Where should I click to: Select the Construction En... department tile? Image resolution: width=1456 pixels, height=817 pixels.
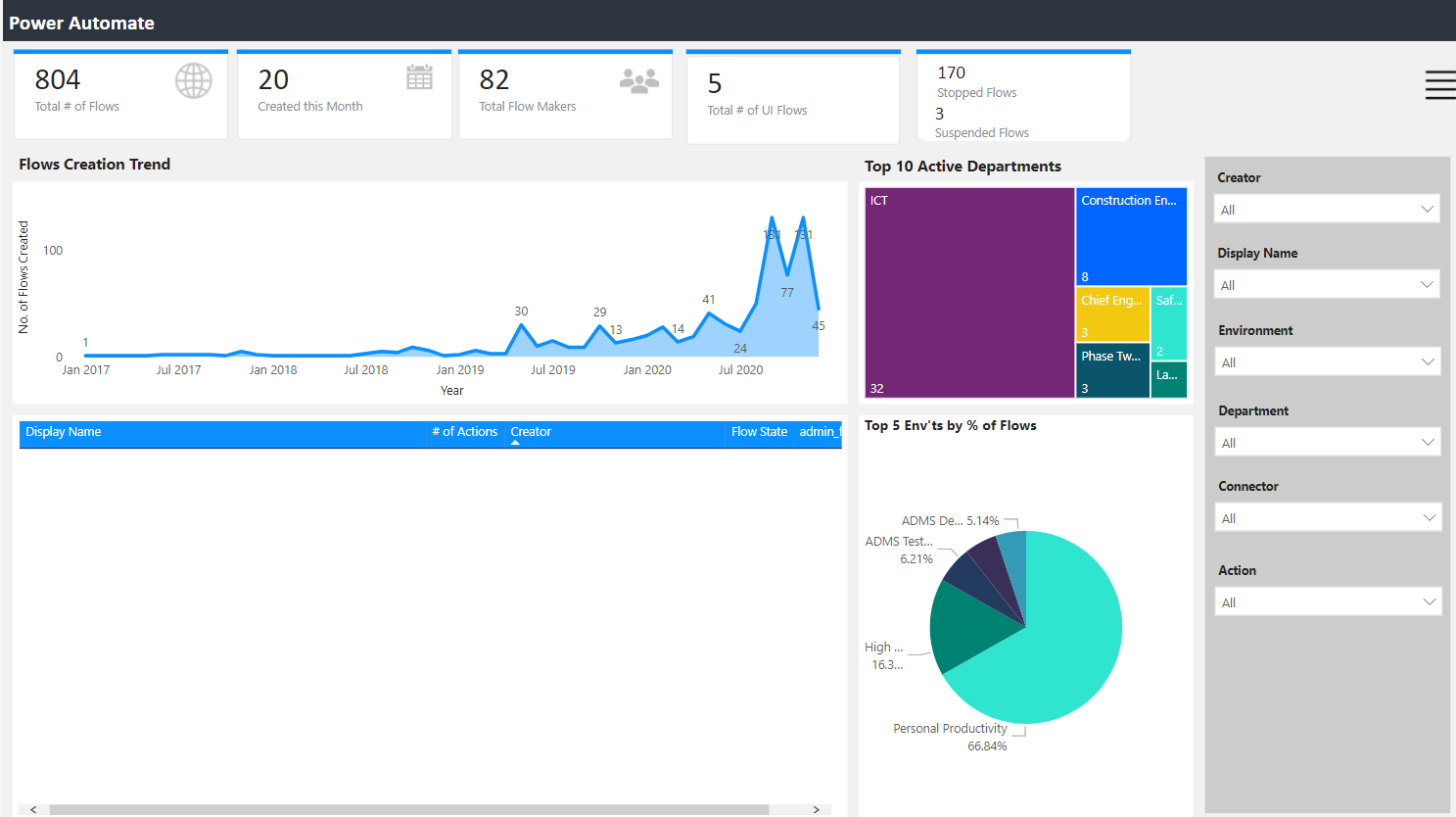pos(1131,235)
